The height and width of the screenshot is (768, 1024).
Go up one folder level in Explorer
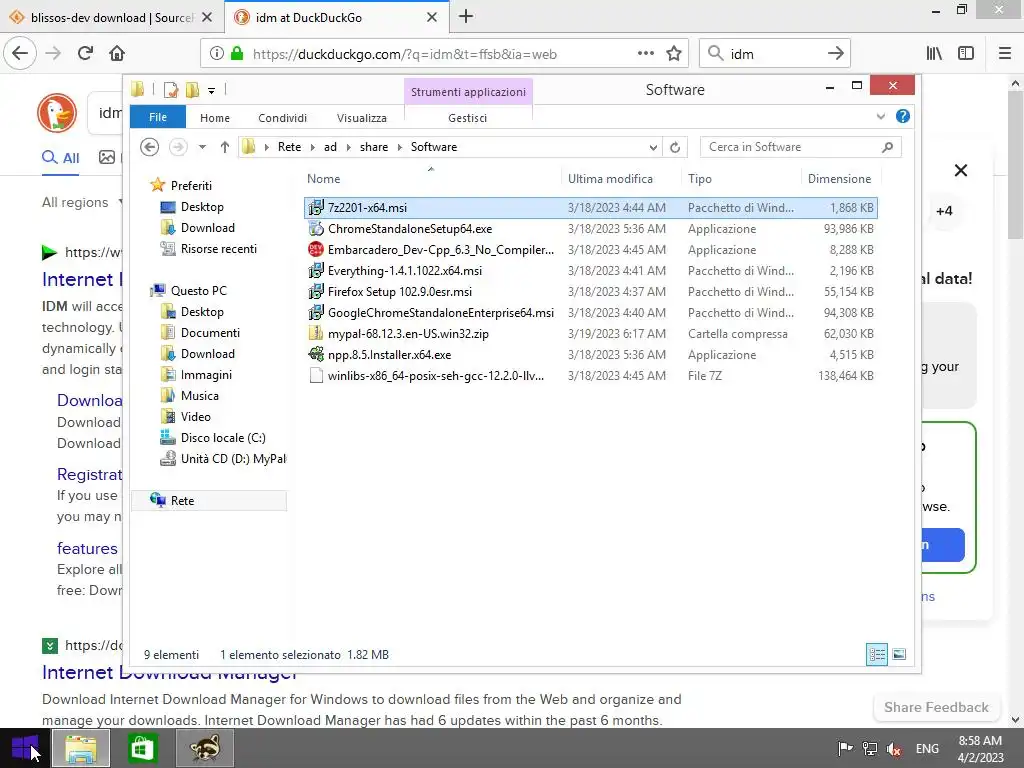tap(225, 147)
